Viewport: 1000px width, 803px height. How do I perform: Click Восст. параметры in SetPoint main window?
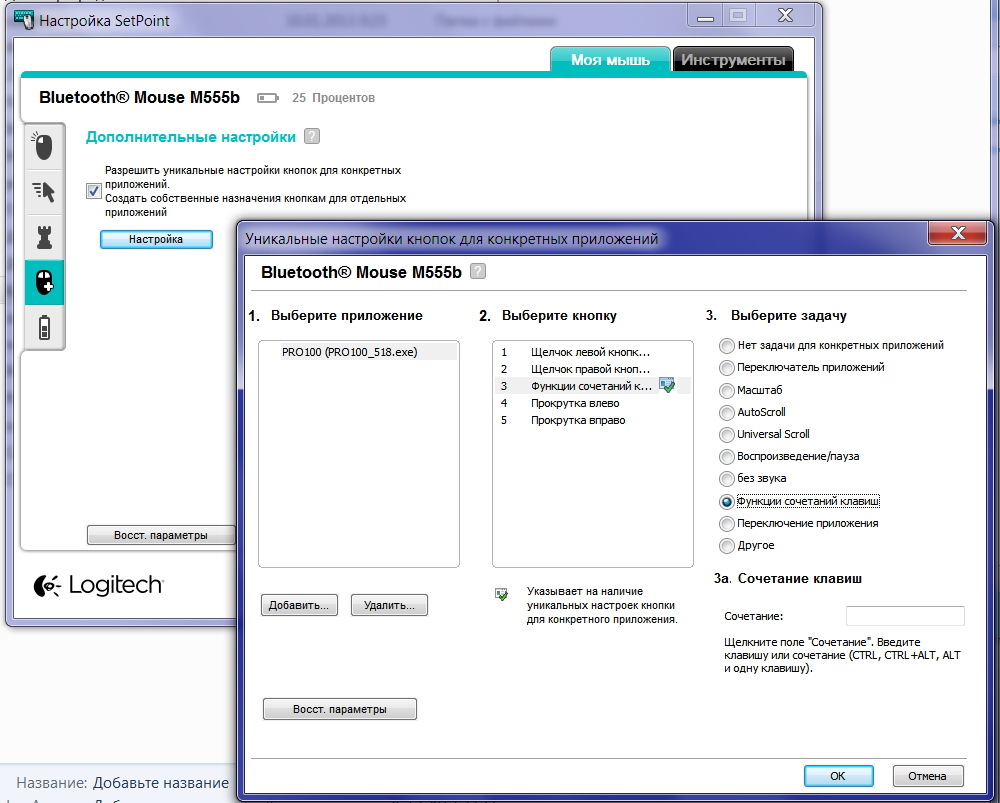tap(161, 535)
